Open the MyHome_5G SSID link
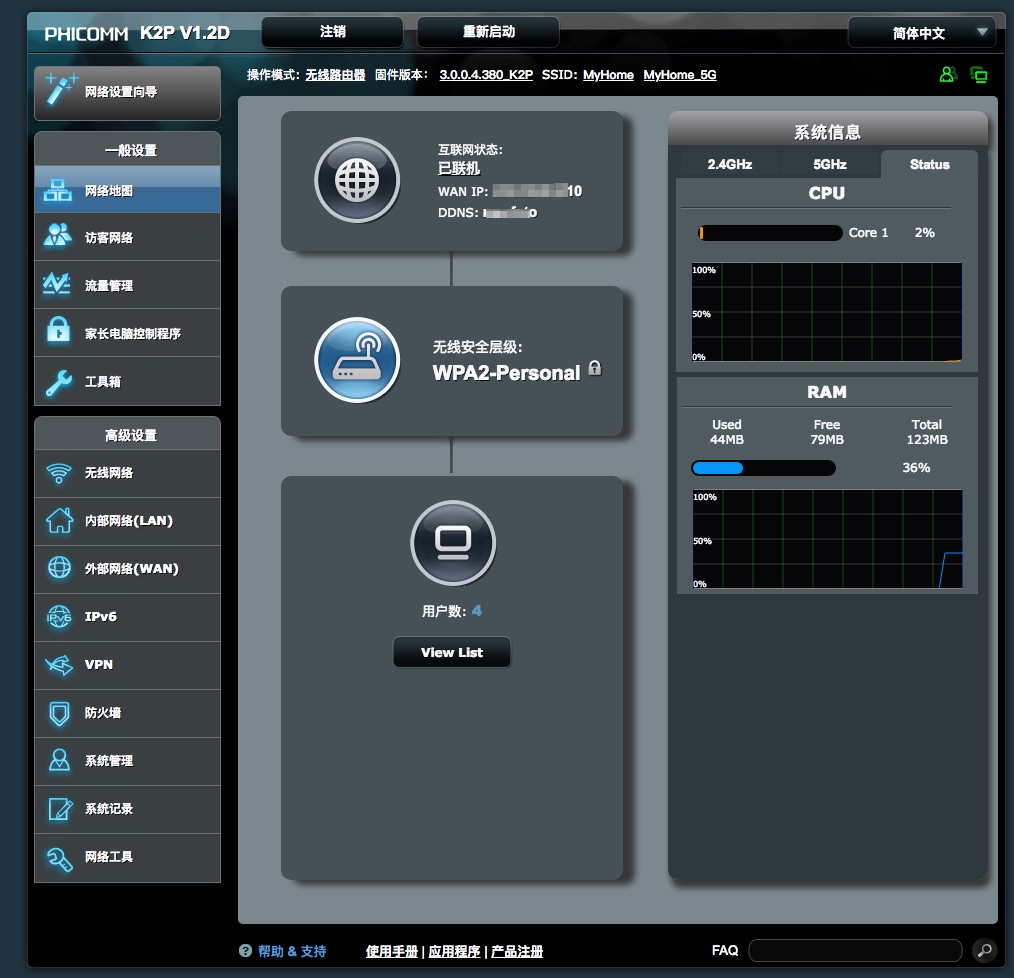Viewport: 1014px width, 978px height. tap(679, 75)
